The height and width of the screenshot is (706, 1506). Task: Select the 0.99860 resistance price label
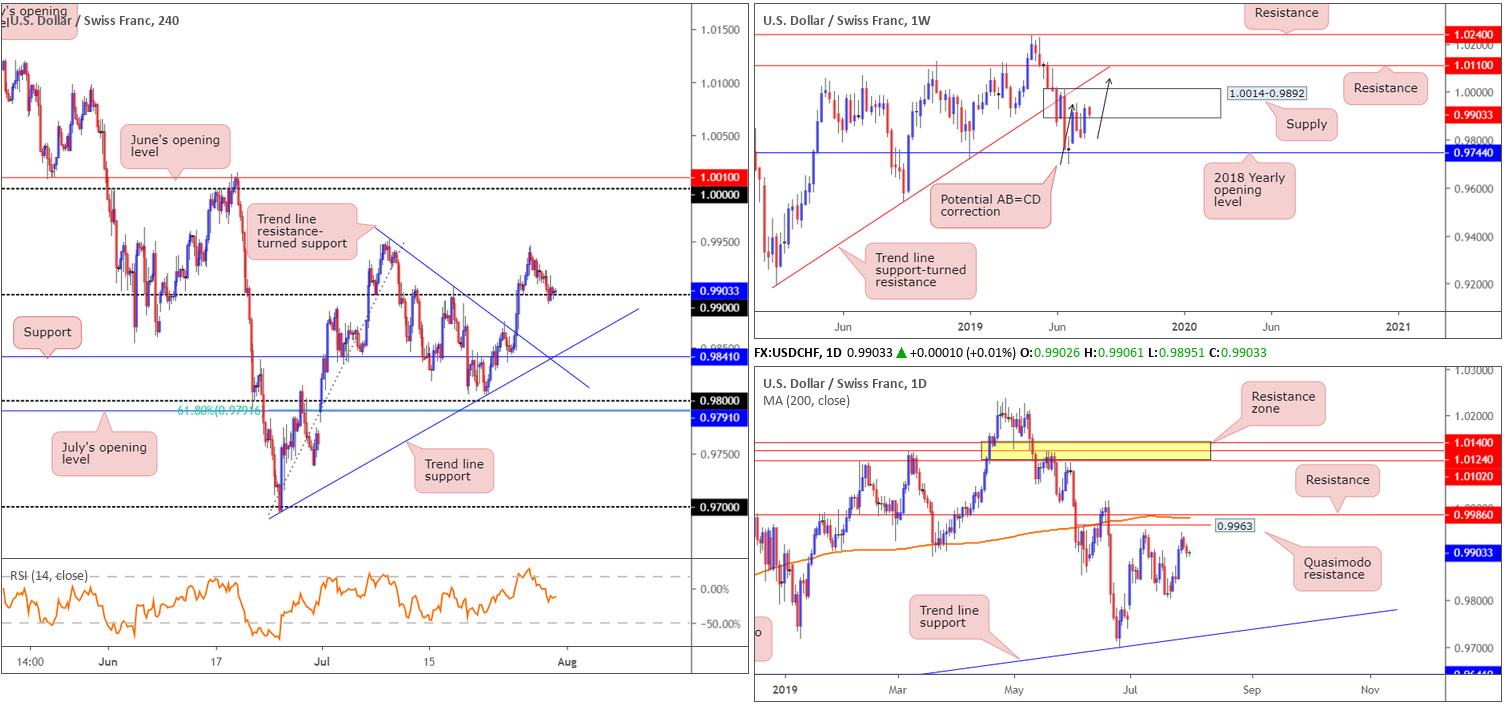point(1474,514)
